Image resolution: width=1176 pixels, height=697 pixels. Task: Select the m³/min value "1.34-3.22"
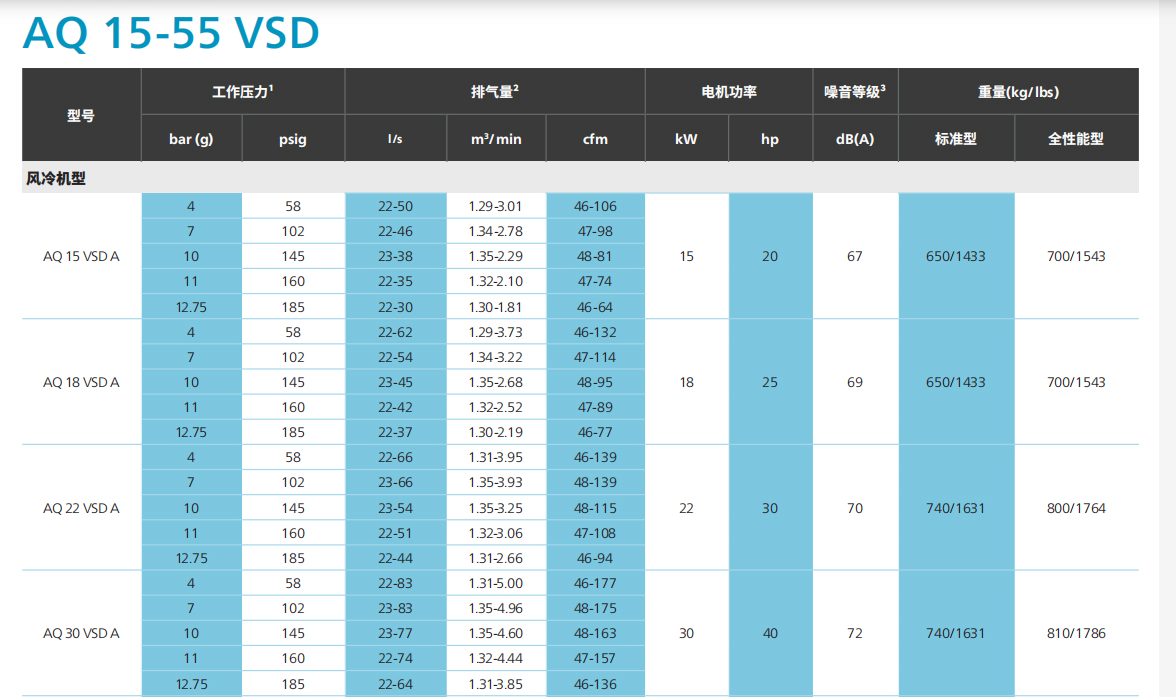pos(496,358)
